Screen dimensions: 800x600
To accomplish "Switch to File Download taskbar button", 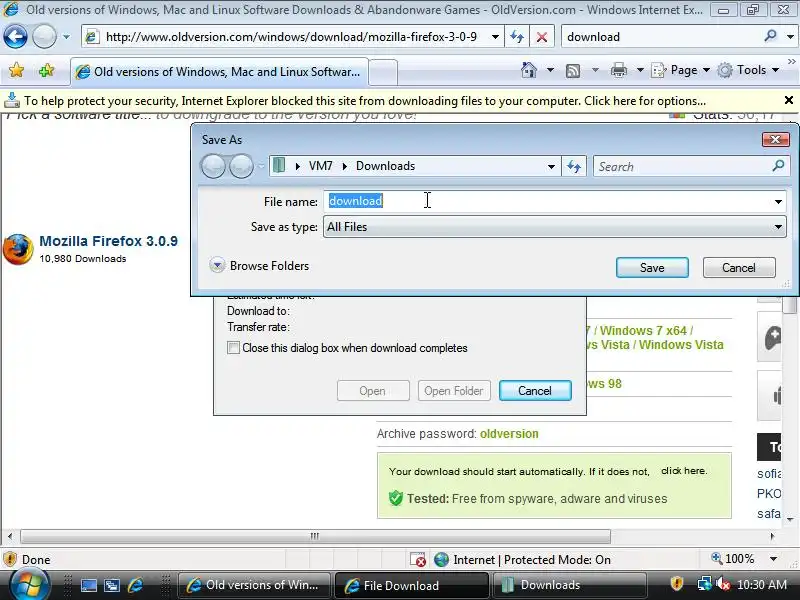I will pos(411,585).
